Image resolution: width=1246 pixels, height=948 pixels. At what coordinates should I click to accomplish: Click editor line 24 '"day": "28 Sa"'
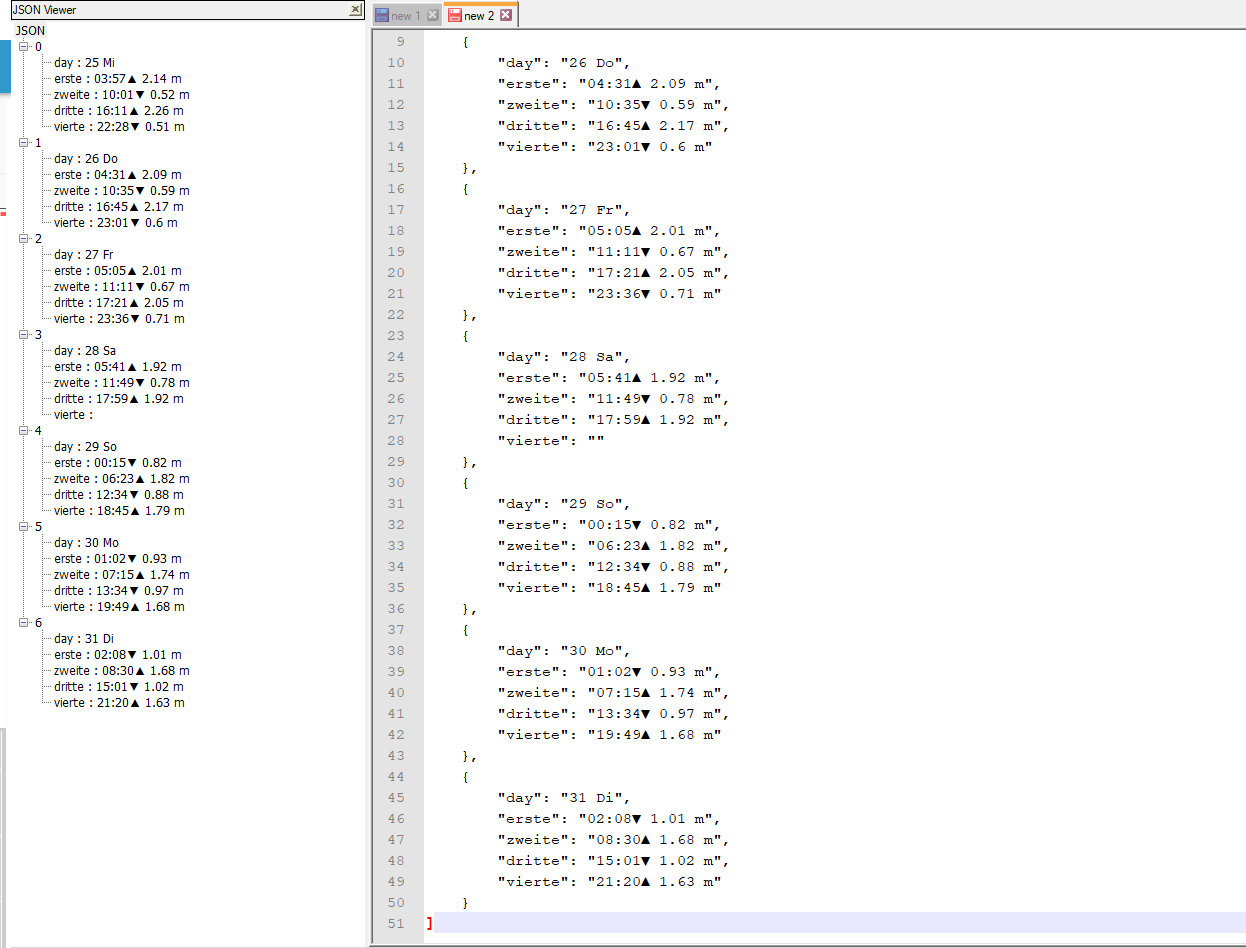tap(564, 357)
